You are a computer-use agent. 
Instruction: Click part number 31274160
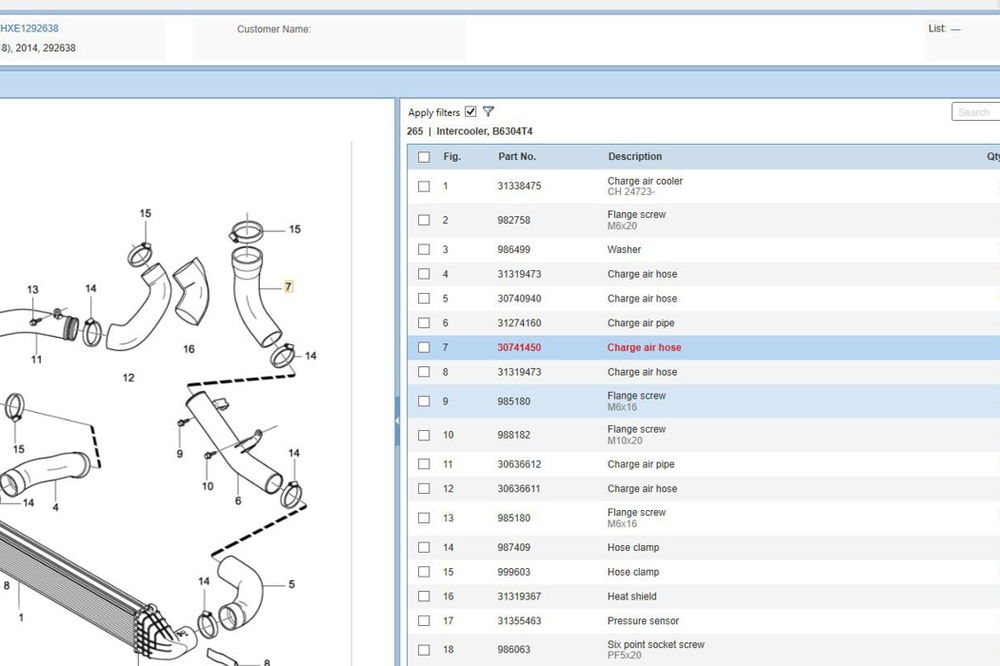[x=520, y=323]
